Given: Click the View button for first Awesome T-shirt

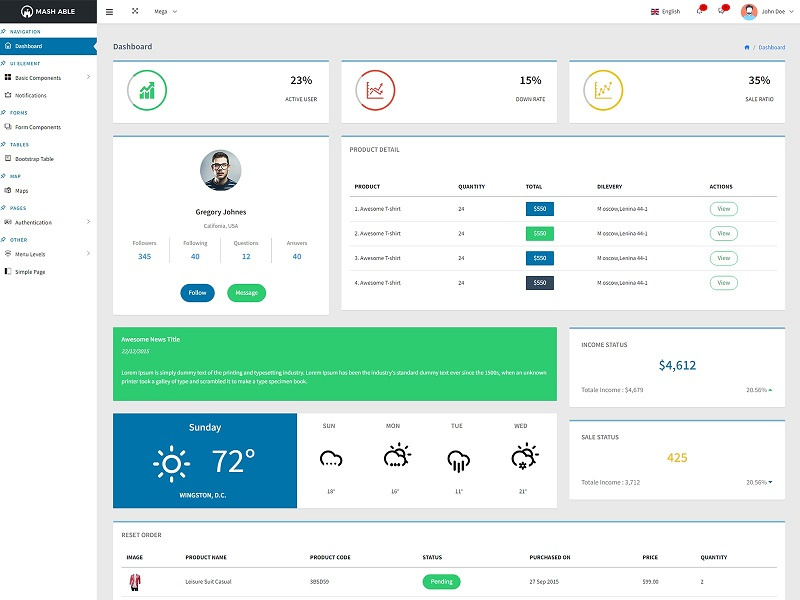Looking at the screenshot, I should [x=723, y=209].
